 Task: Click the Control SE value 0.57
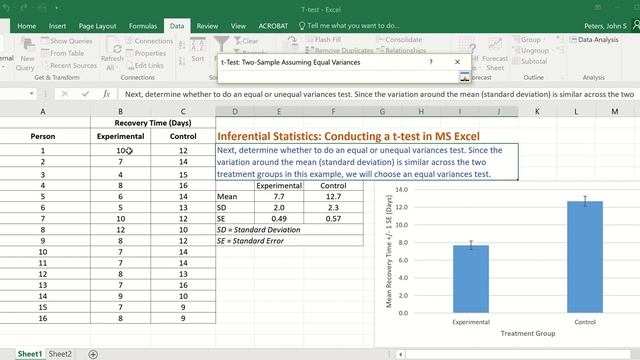[x=333, y=218]
